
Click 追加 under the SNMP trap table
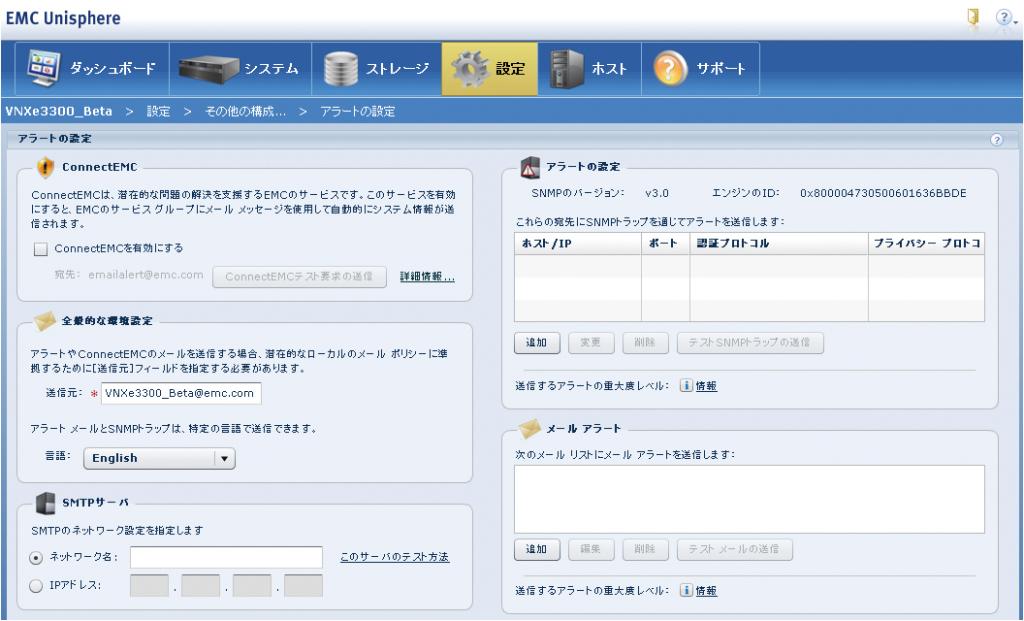coord(537,343)
